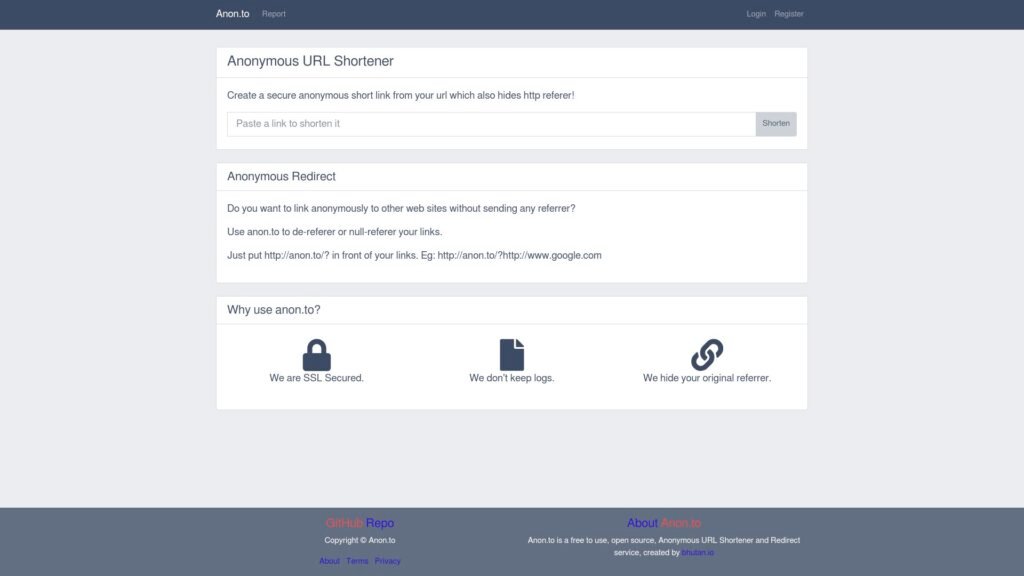Open the Privacy link in footer
This screenshot has height=576, width=1024.
pyautogui.click(x=387, y=561)
